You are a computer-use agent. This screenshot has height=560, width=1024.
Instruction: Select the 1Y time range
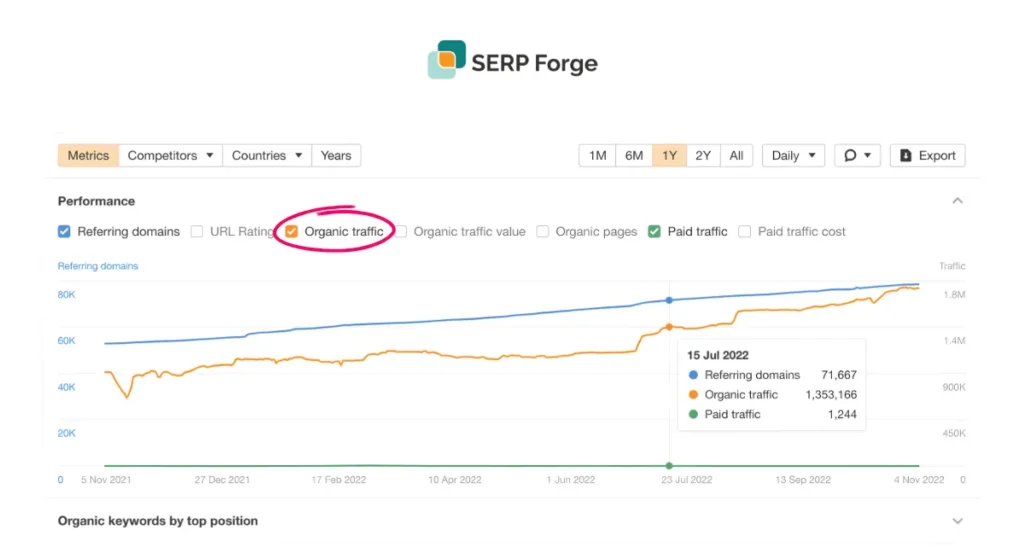(x=669, y=155)
